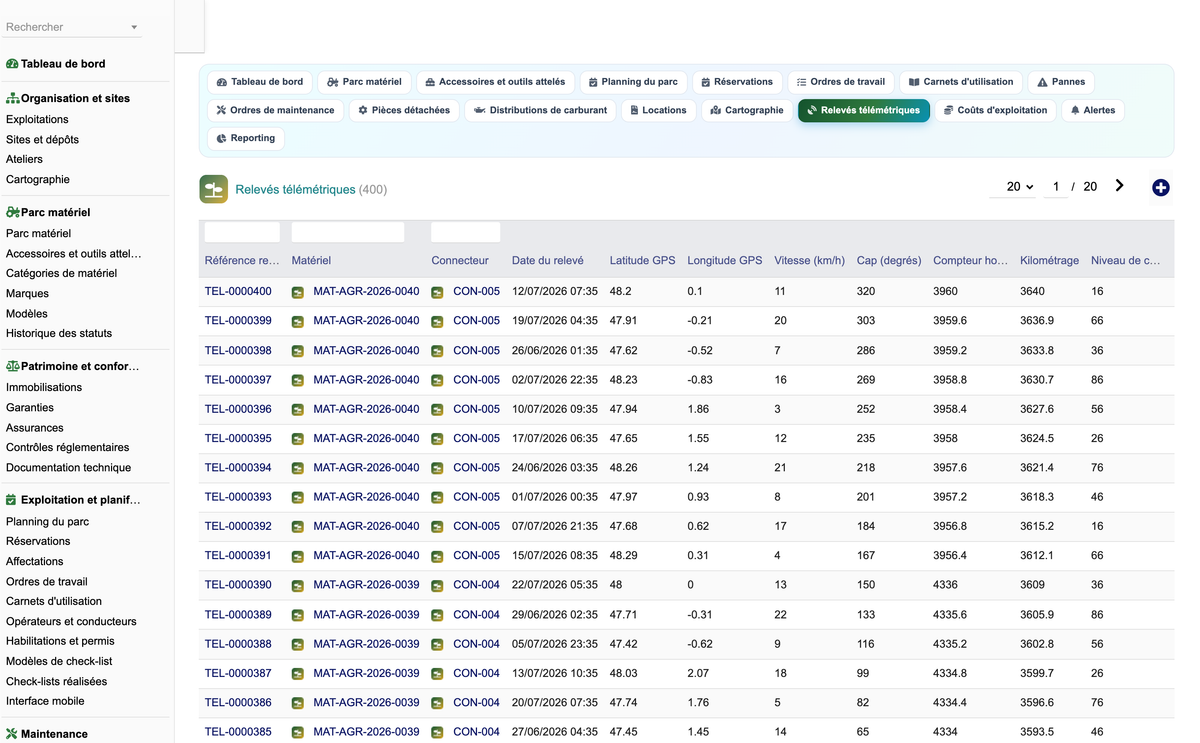This screenshot has width=1200, height=743.
Task: Open Exploitations in the sidebar
Action: [x=37, y=119]
